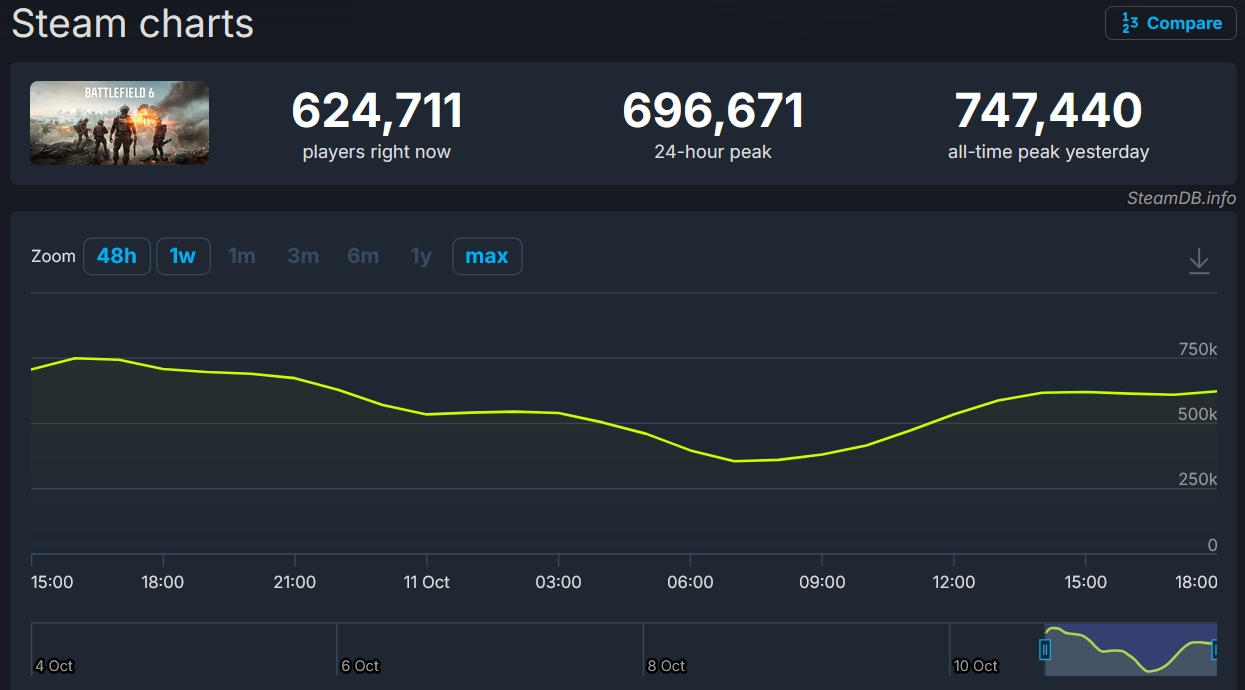Click 10 Oct in the navigator timeline
The height and width of the screenshot is (690, 1245).
975,666
